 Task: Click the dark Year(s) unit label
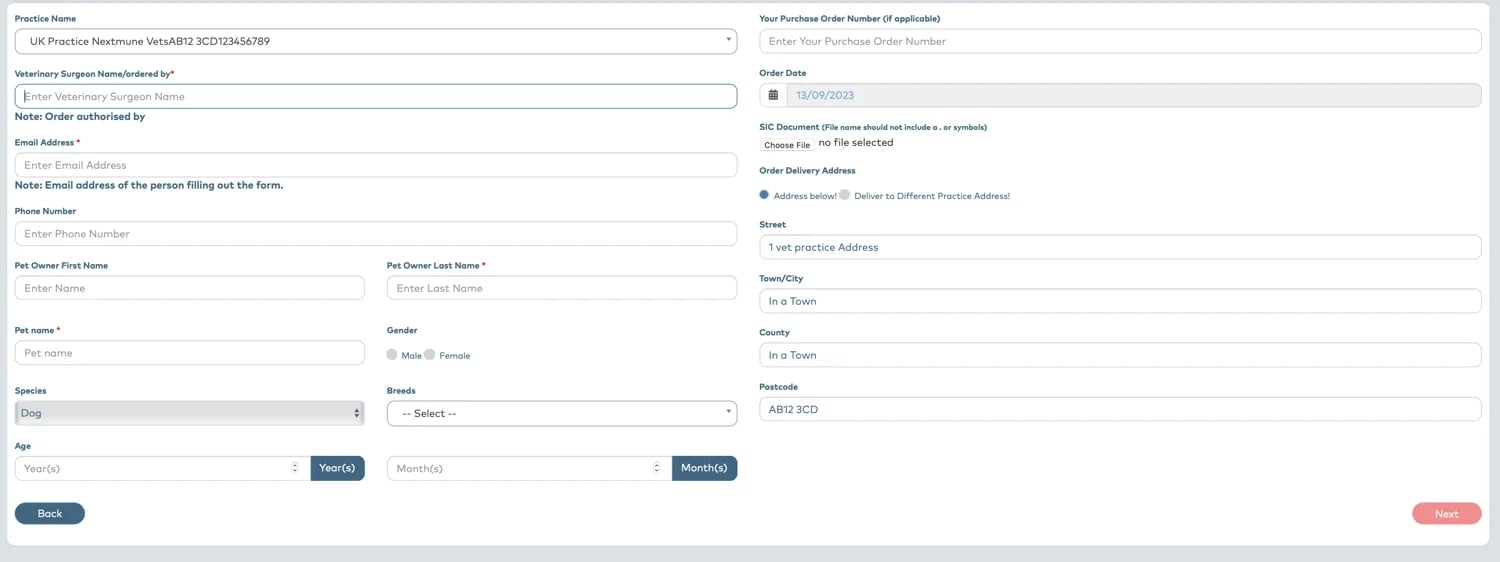[x=337, y=468]
